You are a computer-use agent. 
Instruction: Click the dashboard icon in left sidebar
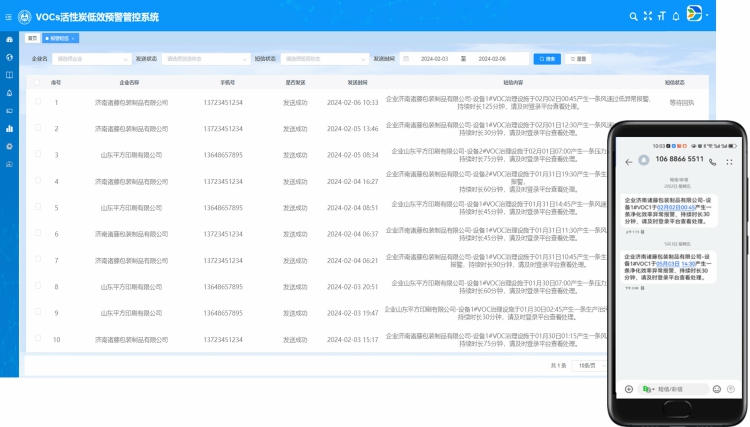(x=9, y=39)
